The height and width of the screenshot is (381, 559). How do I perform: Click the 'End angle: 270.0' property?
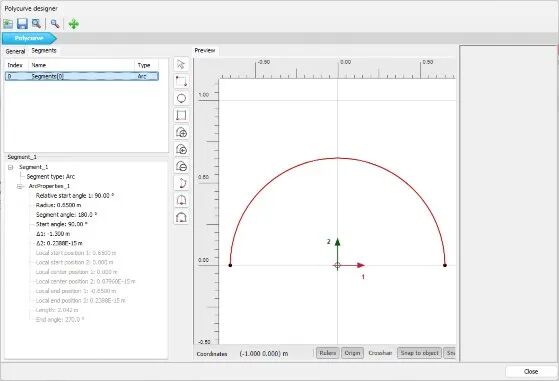tap(60, 320)
